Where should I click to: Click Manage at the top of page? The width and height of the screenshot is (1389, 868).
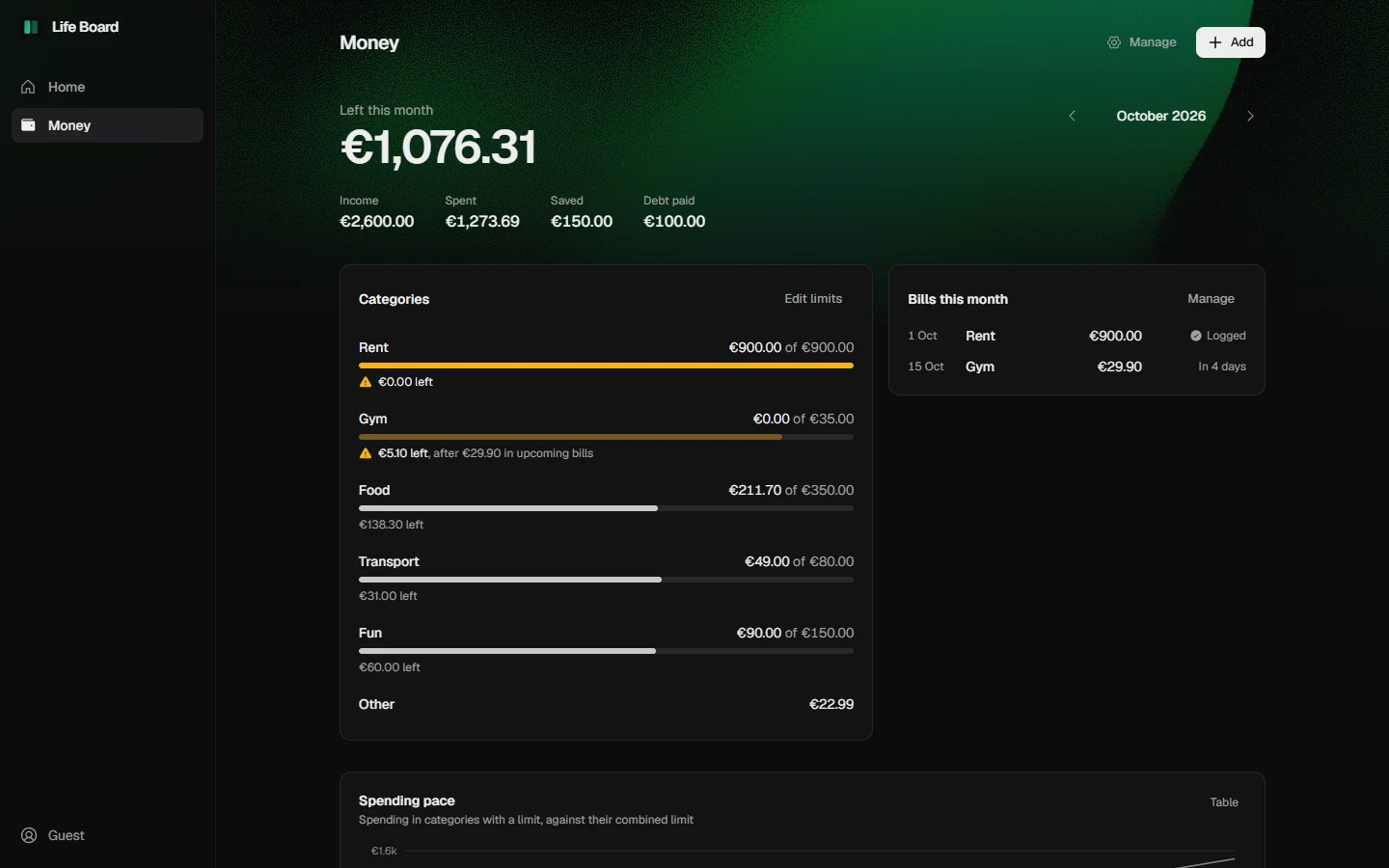click(1142, 42)
